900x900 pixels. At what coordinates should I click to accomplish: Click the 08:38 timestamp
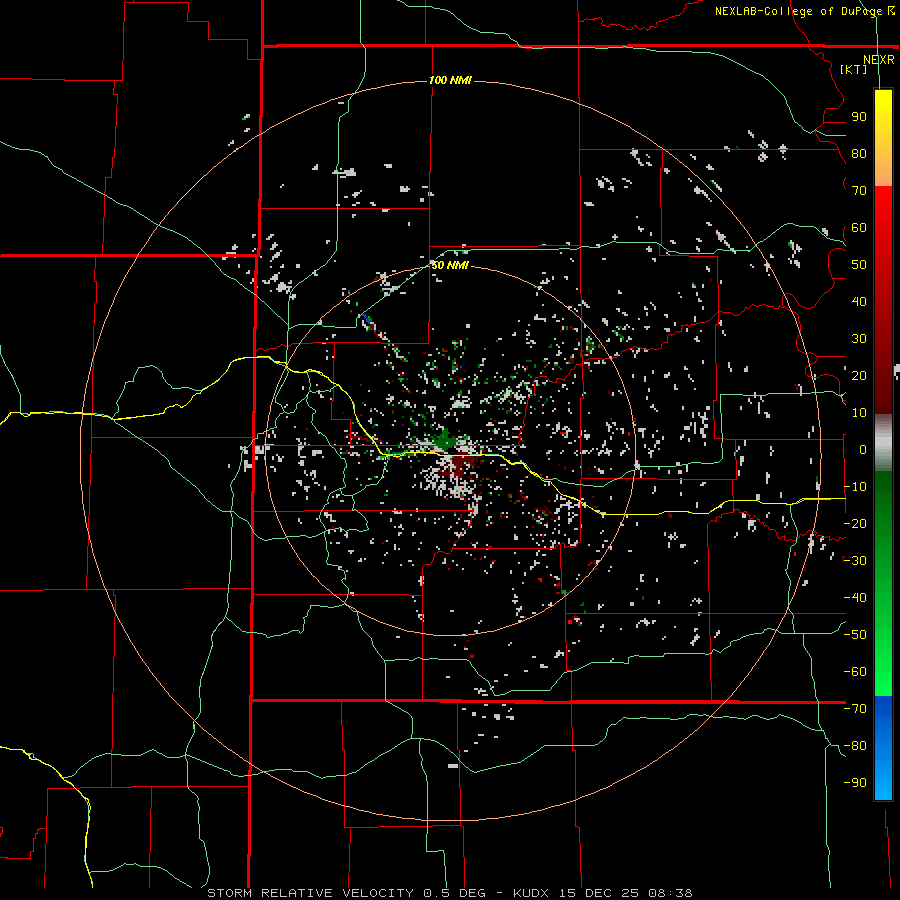670,893
